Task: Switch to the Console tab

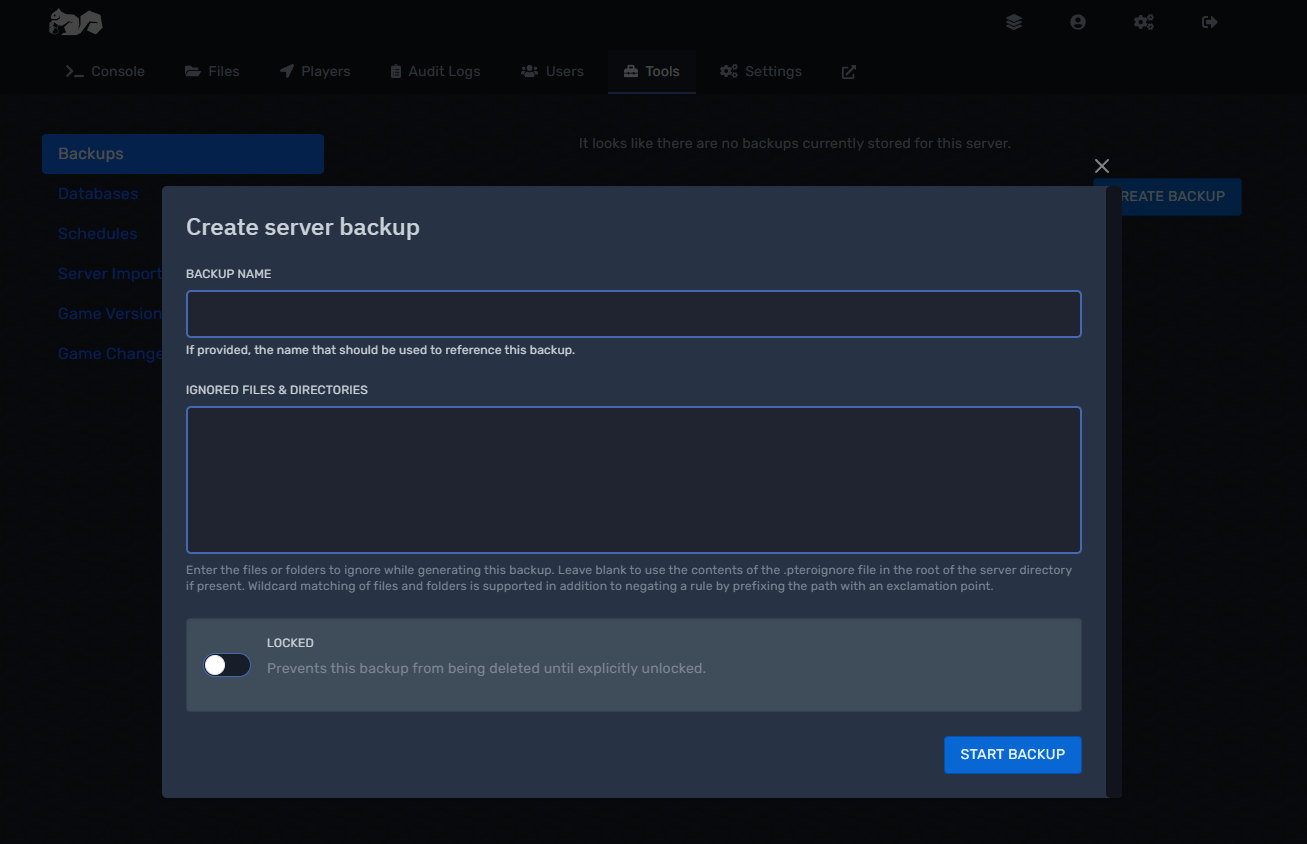Action: pyautogui.click(x=105, y=72)
